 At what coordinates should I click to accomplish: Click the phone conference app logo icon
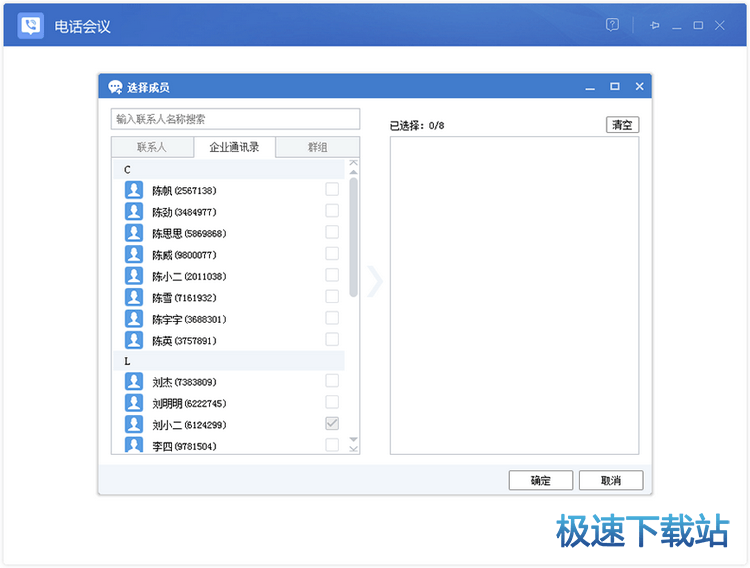pyautogui.click(x=31, y=25)
